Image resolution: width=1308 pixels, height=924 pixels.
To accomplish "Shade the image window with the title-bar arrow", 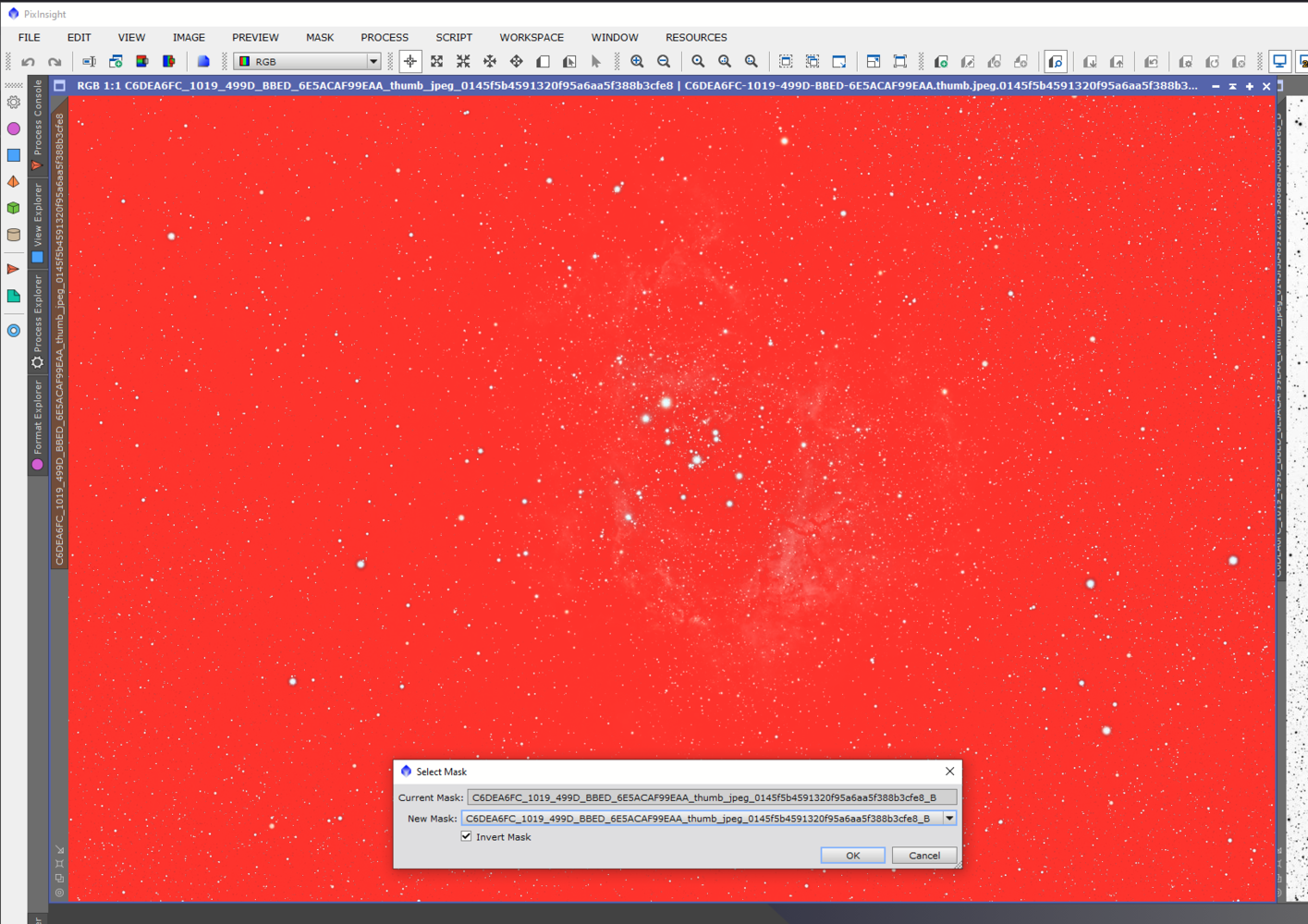I will pyautogui.click(x=1232, y=86).
